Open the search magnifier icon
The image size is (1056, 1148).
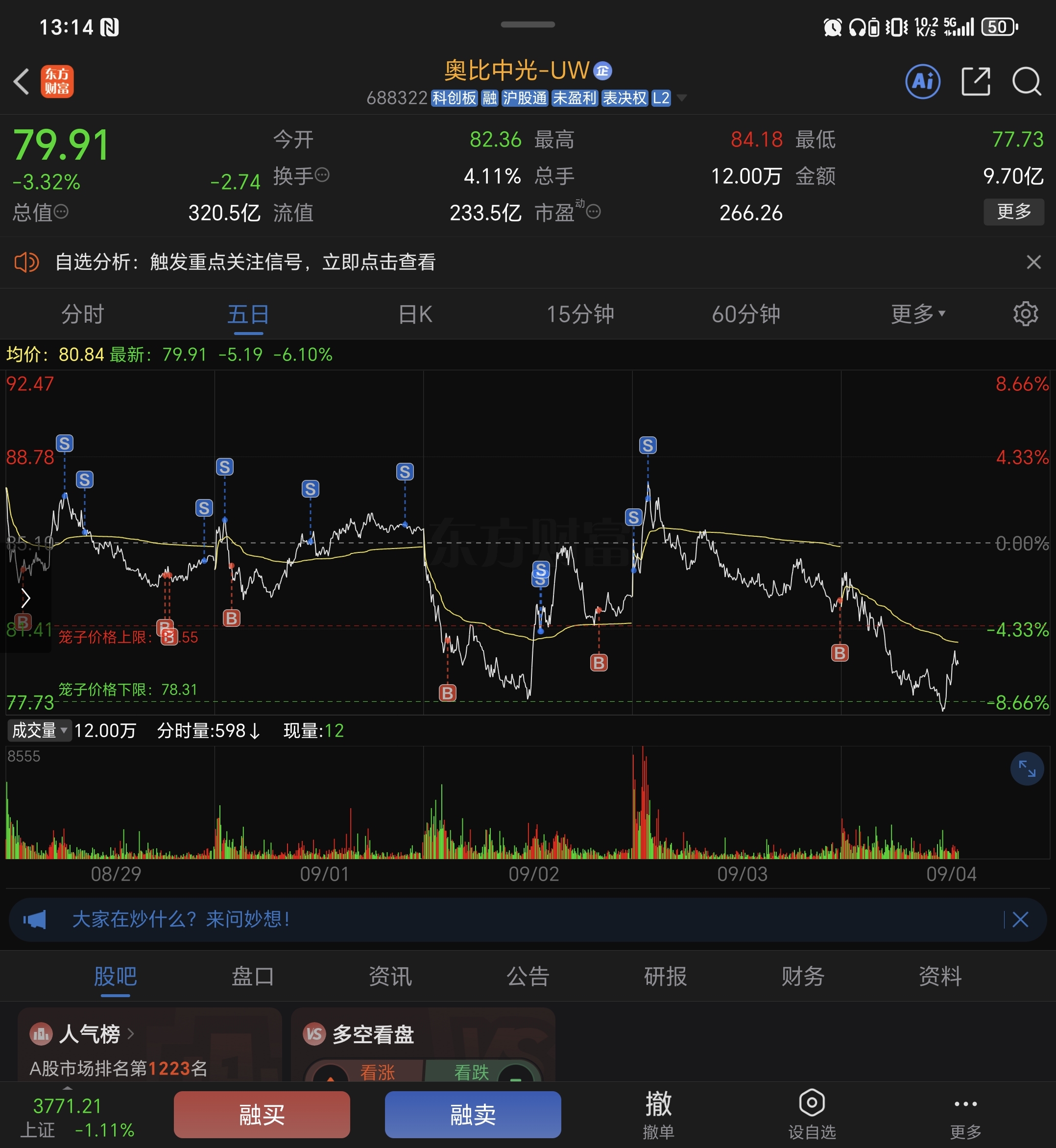[1026, 81]
